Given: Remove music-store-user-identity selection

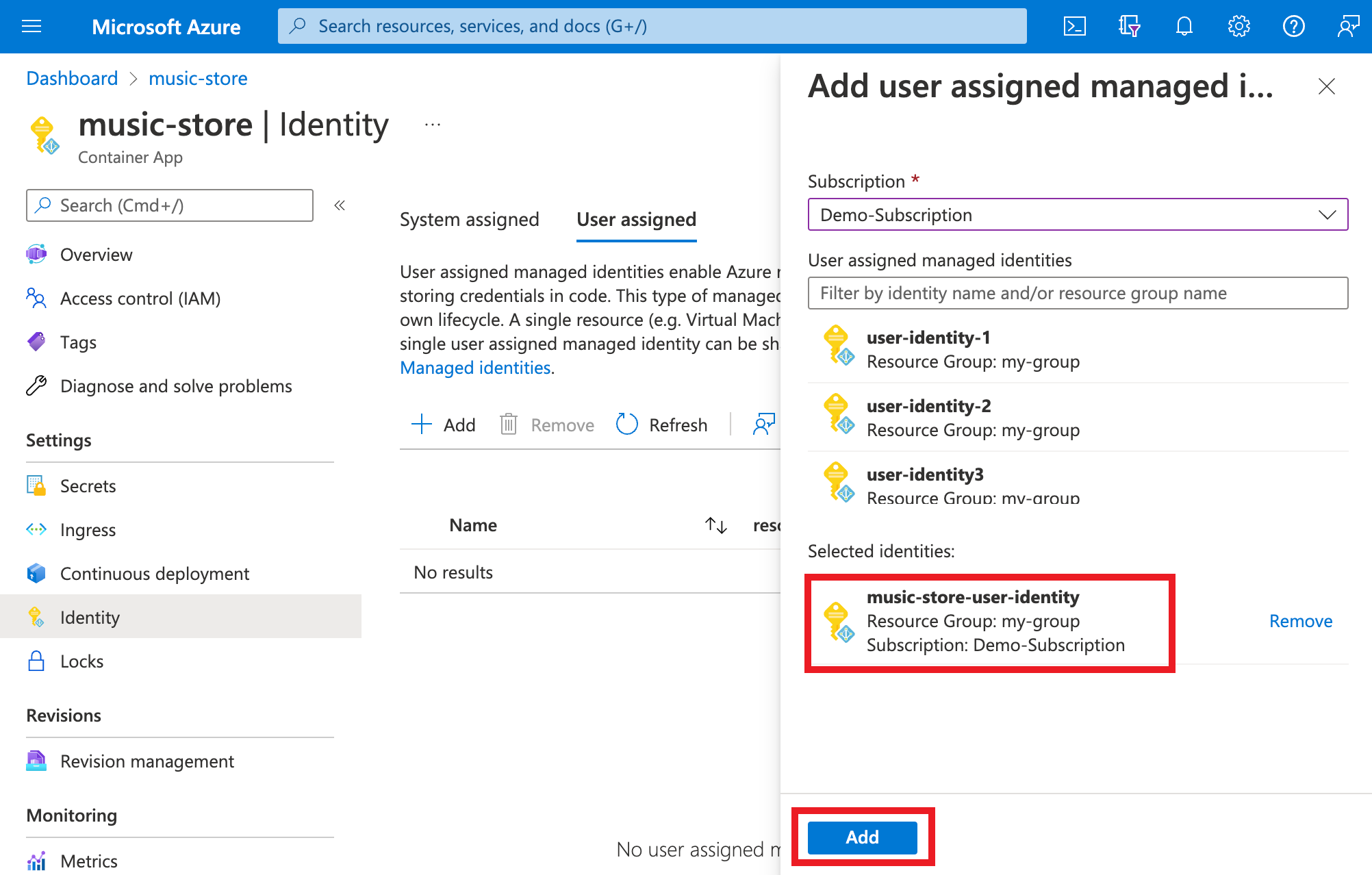Looking at the screenshot, I should pos(1300,622).
